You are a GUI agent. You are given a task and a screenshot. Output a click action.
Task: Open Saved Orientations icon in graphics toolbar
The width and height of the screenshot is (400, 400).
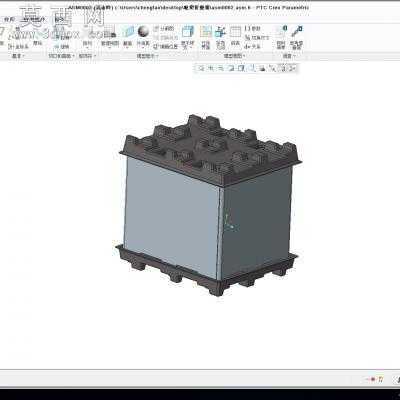251,68
